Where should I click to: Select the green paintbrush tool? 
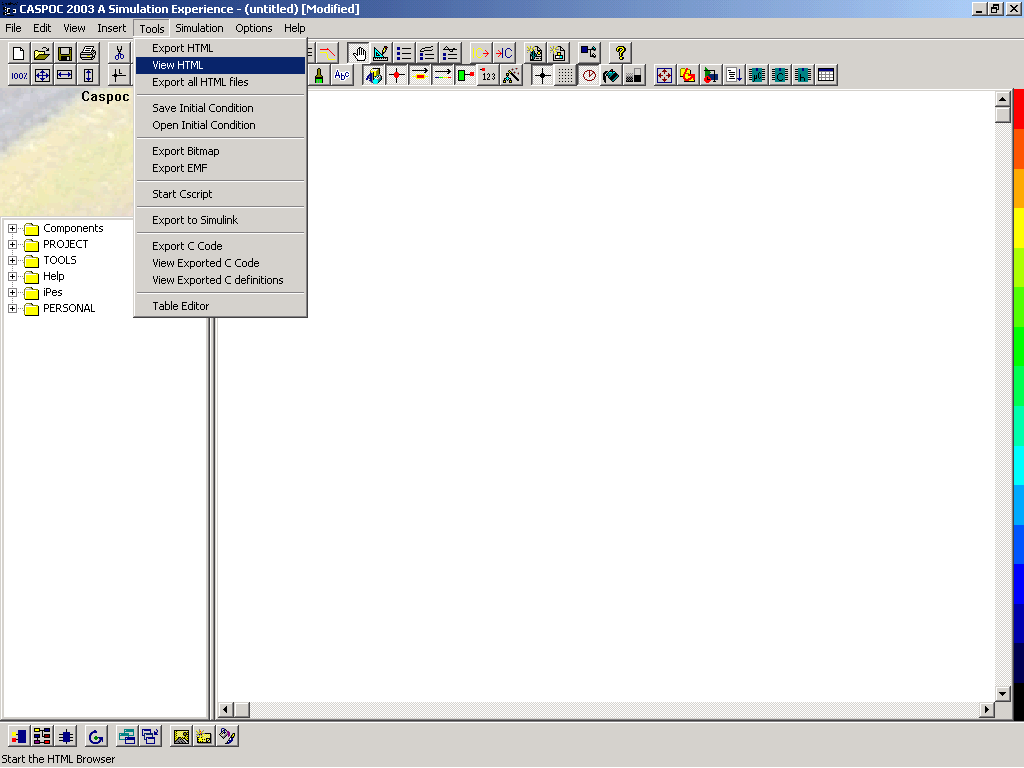[319, 75]
